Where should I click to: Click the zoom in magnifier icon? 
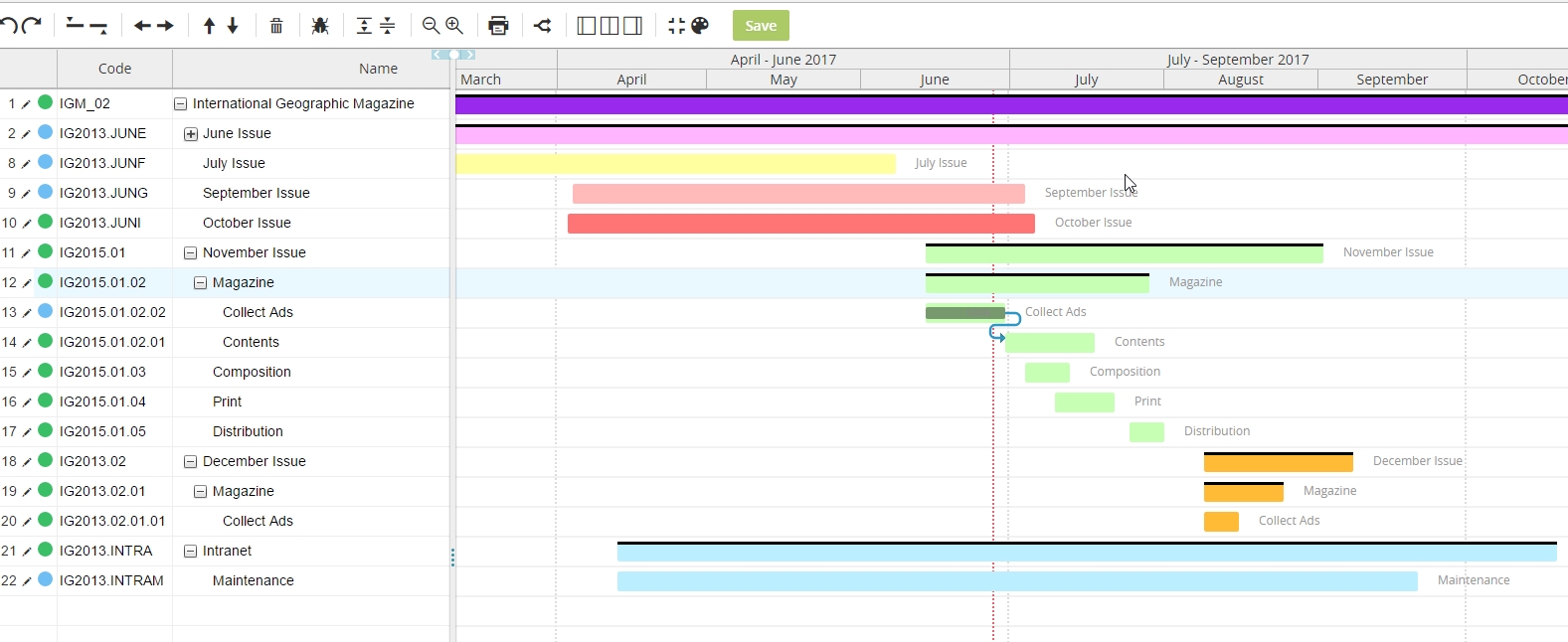454,26
